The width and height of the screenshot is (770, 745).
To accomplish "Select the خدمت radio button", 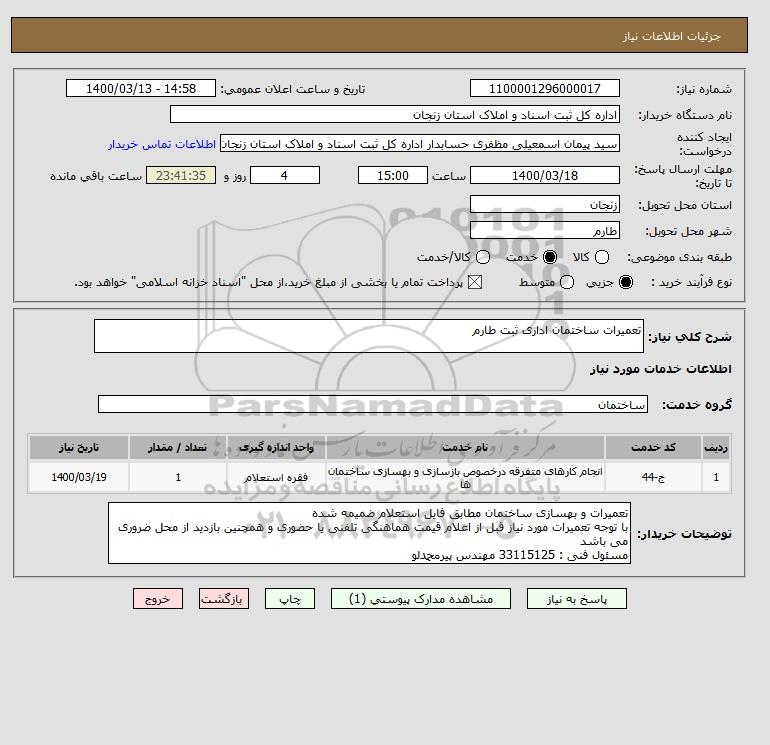I will [x=550, y=257].
